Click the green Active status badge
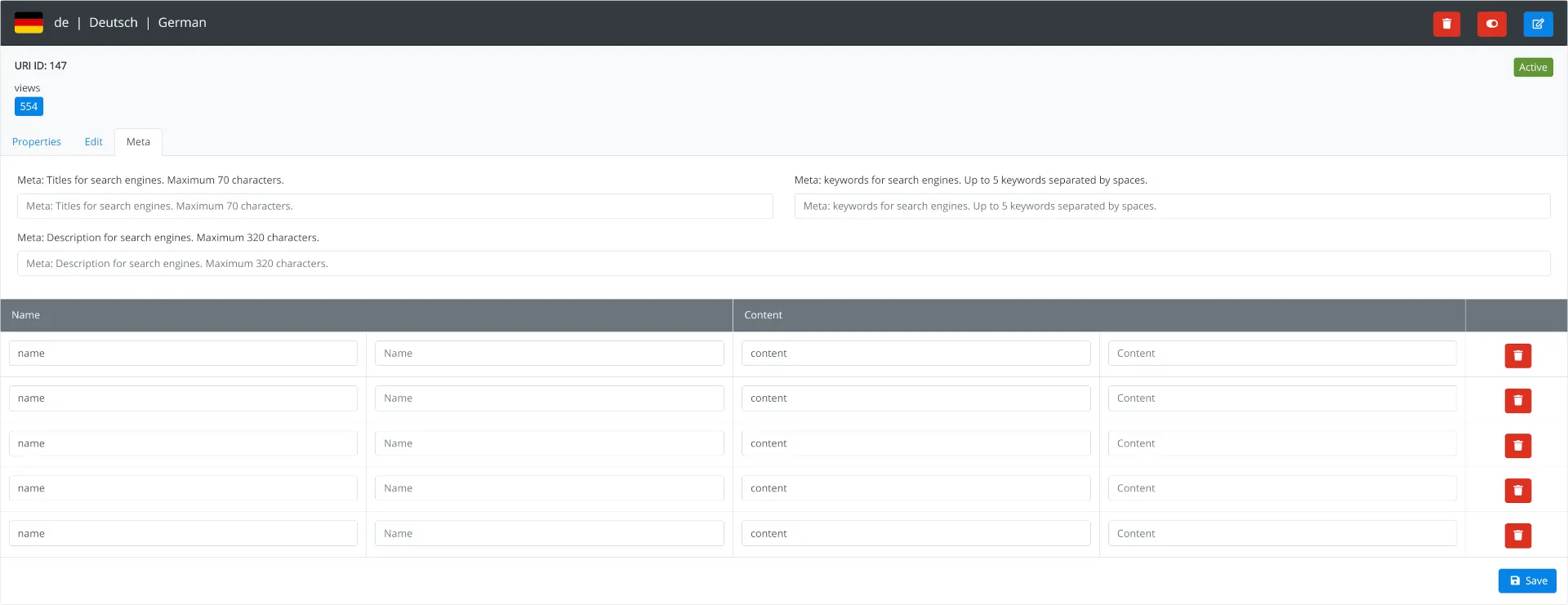 pyautogui.click(x=1533, y=67)
